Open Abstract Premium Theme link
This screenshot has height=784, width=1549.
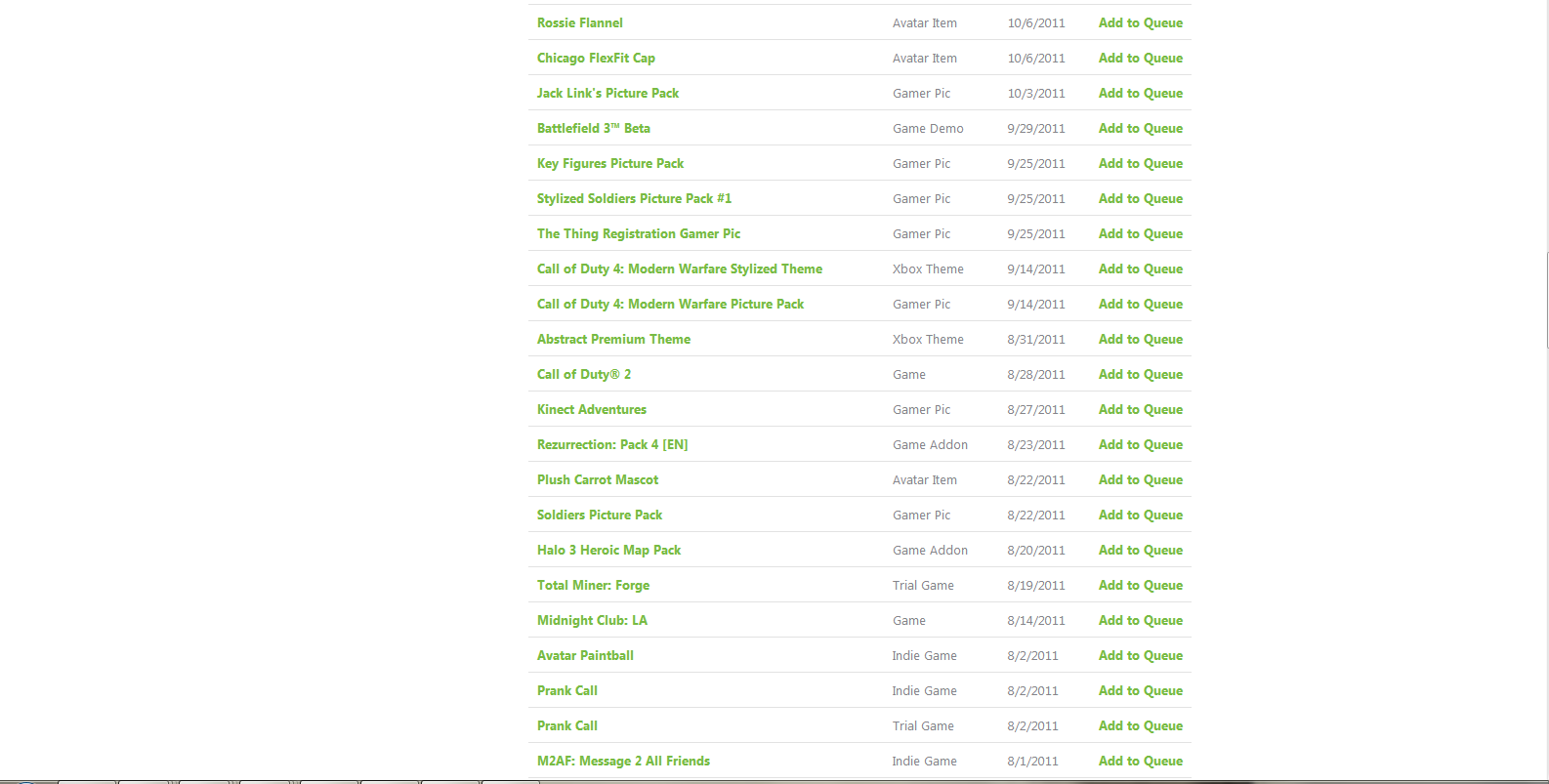(613, 339)
